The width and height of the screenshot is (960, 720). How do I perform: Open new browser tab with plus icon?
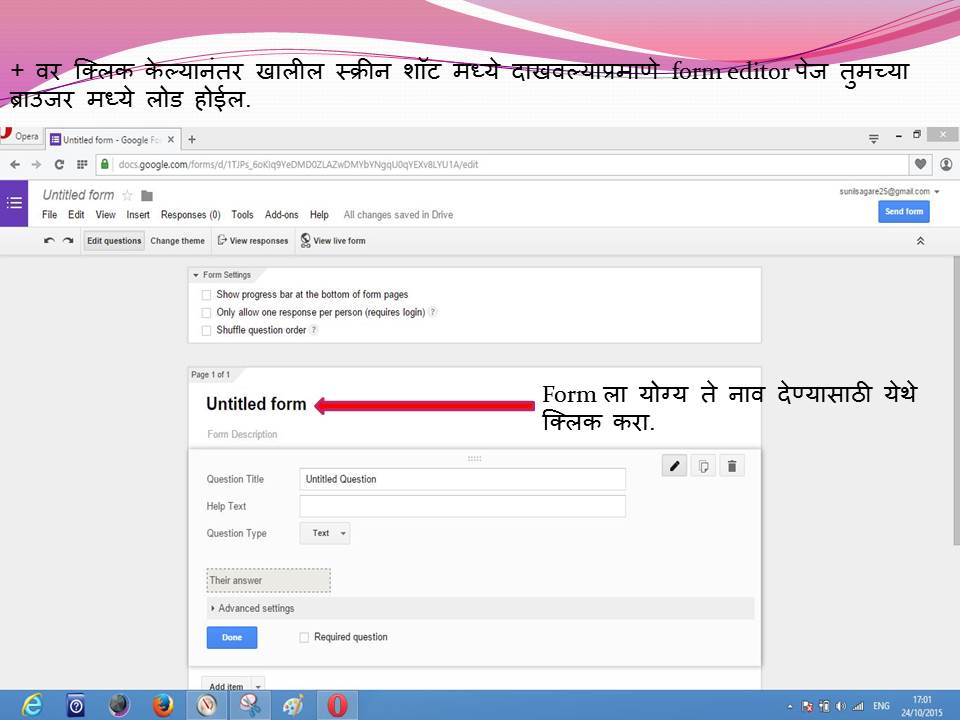(x=192, y=140)
